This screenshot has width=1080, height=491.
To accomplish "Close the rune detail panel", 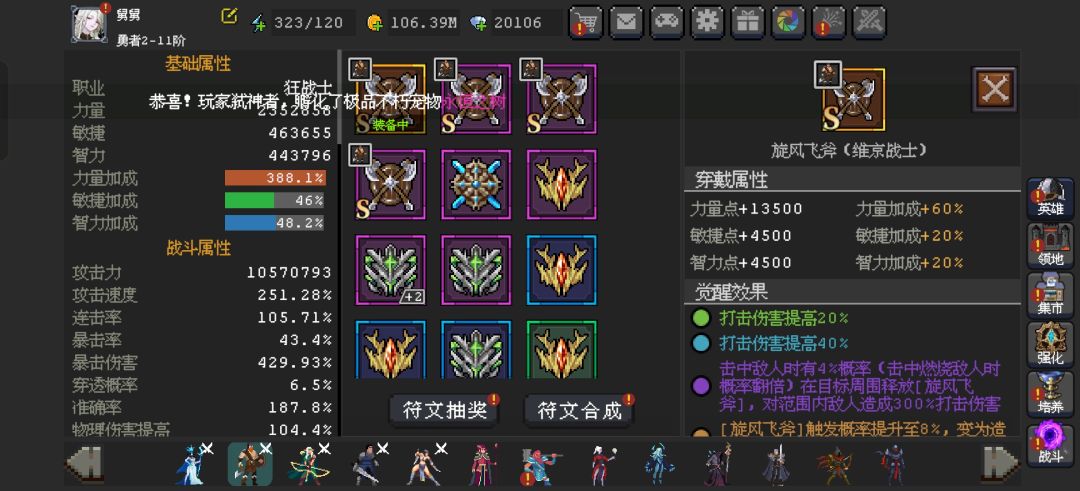I will (994, 89).
